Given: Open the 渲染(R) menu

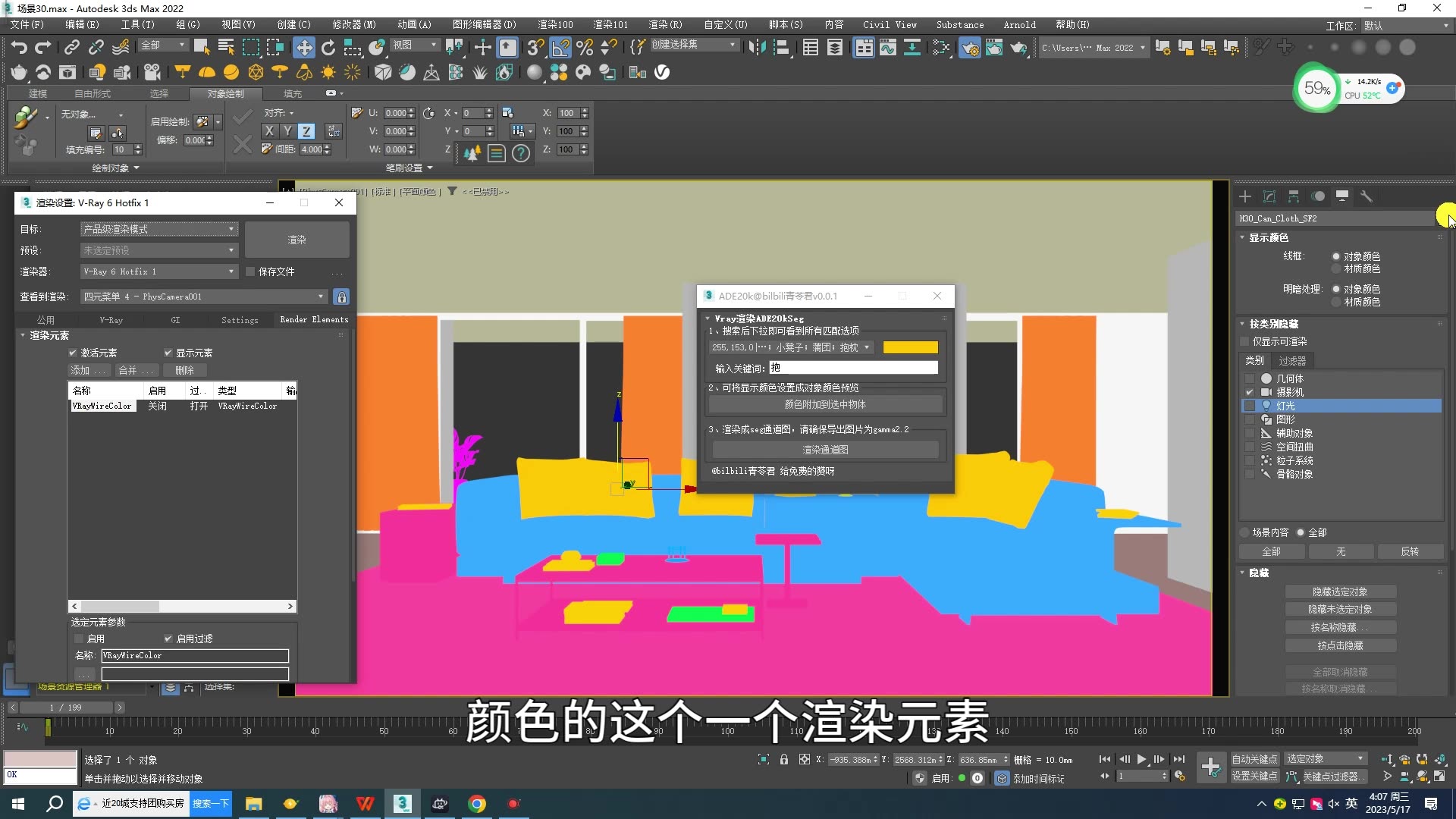Looking at the screenshot, I should [x=665, y=24].
